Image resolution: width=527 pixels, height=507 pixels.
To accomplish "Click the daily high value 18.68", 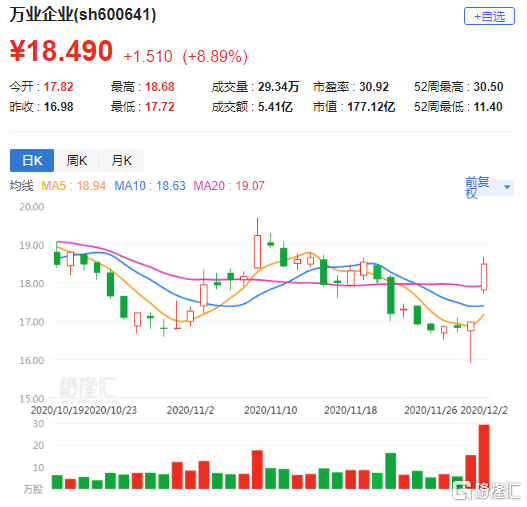I will [160, 87].
